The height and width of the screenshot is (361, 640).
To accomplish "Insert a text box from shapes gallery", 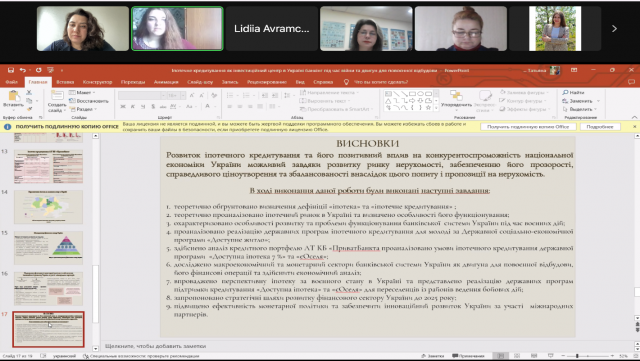I will (x=388, y=94).
